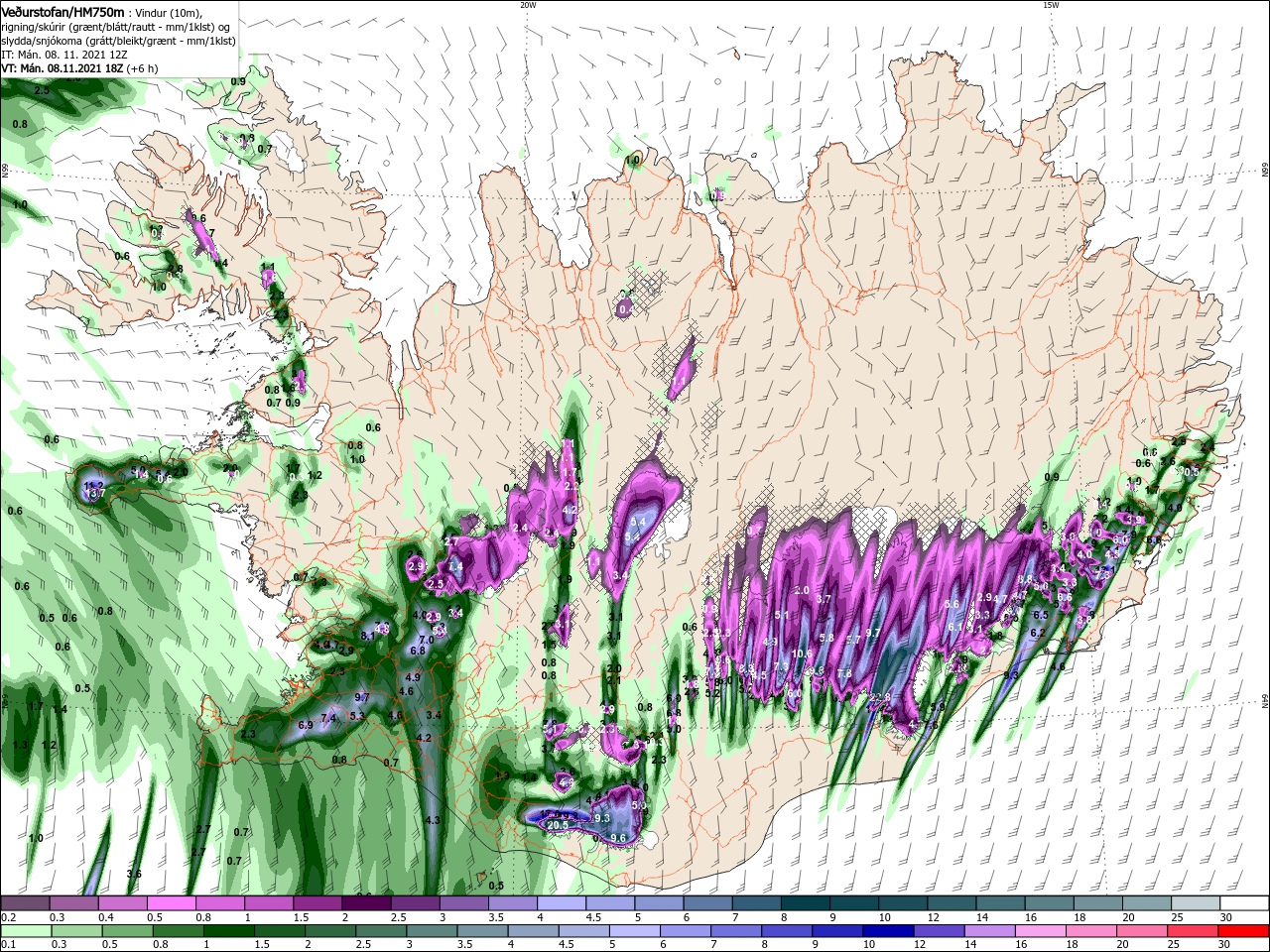Pick the snow scale swatch starting at 4

pos(562,903)
